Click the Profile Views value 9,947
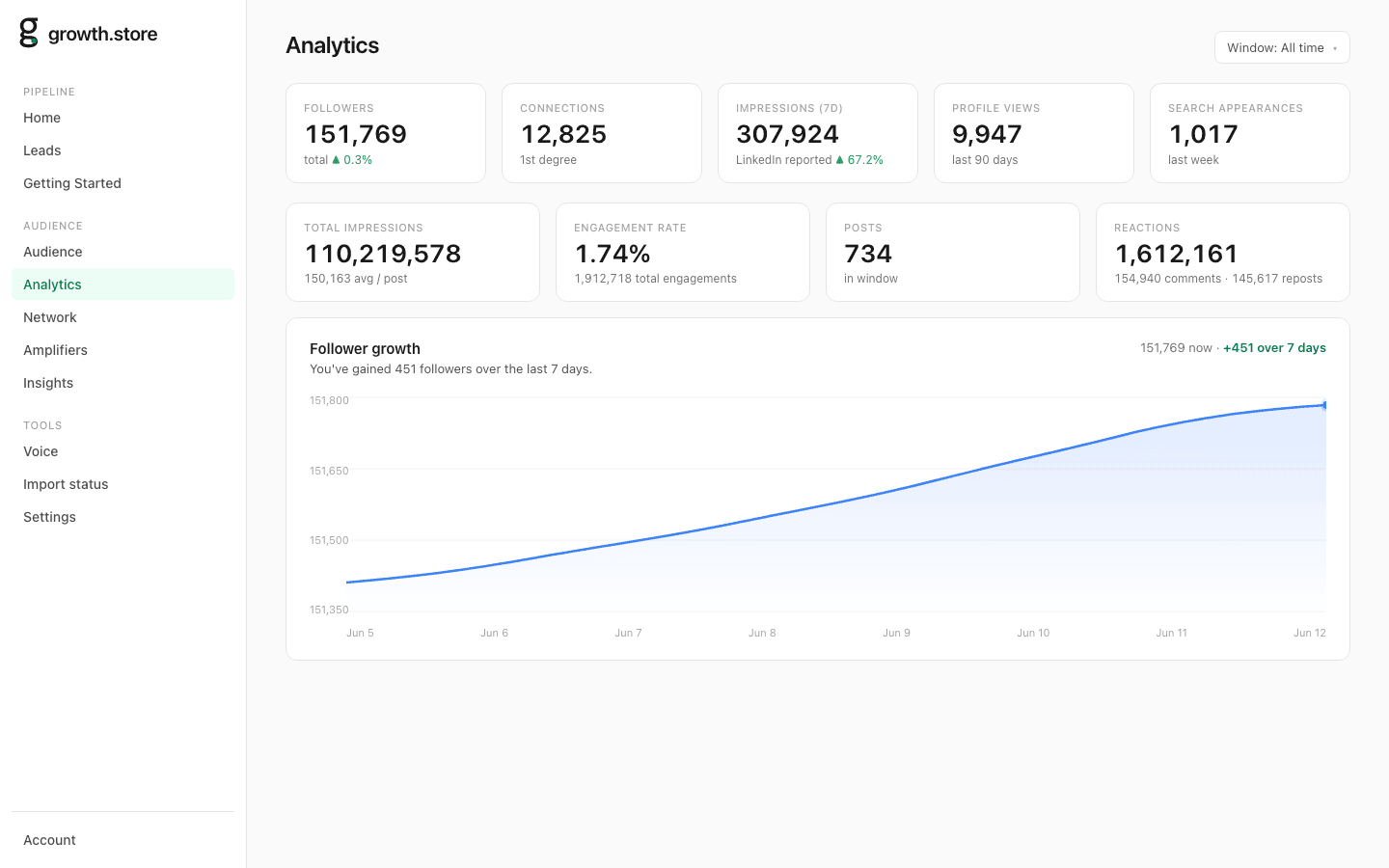This screenshot has width=1389, height=868. click(987, 134)
